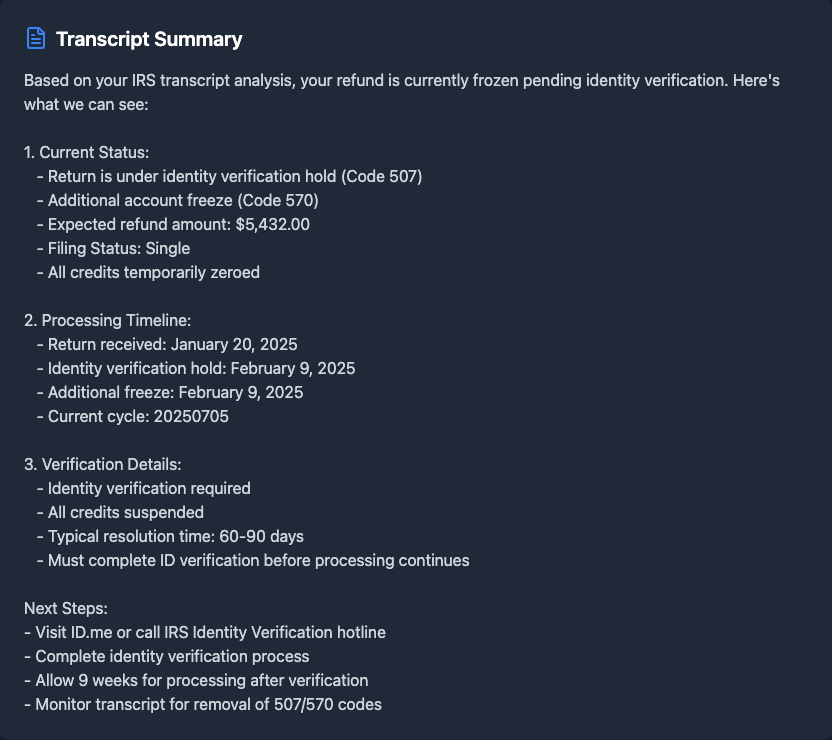The width and height of the screenshot is (832, 740).
Task: Click the All credits temporarily zeroed line
Action: point(154,272)
